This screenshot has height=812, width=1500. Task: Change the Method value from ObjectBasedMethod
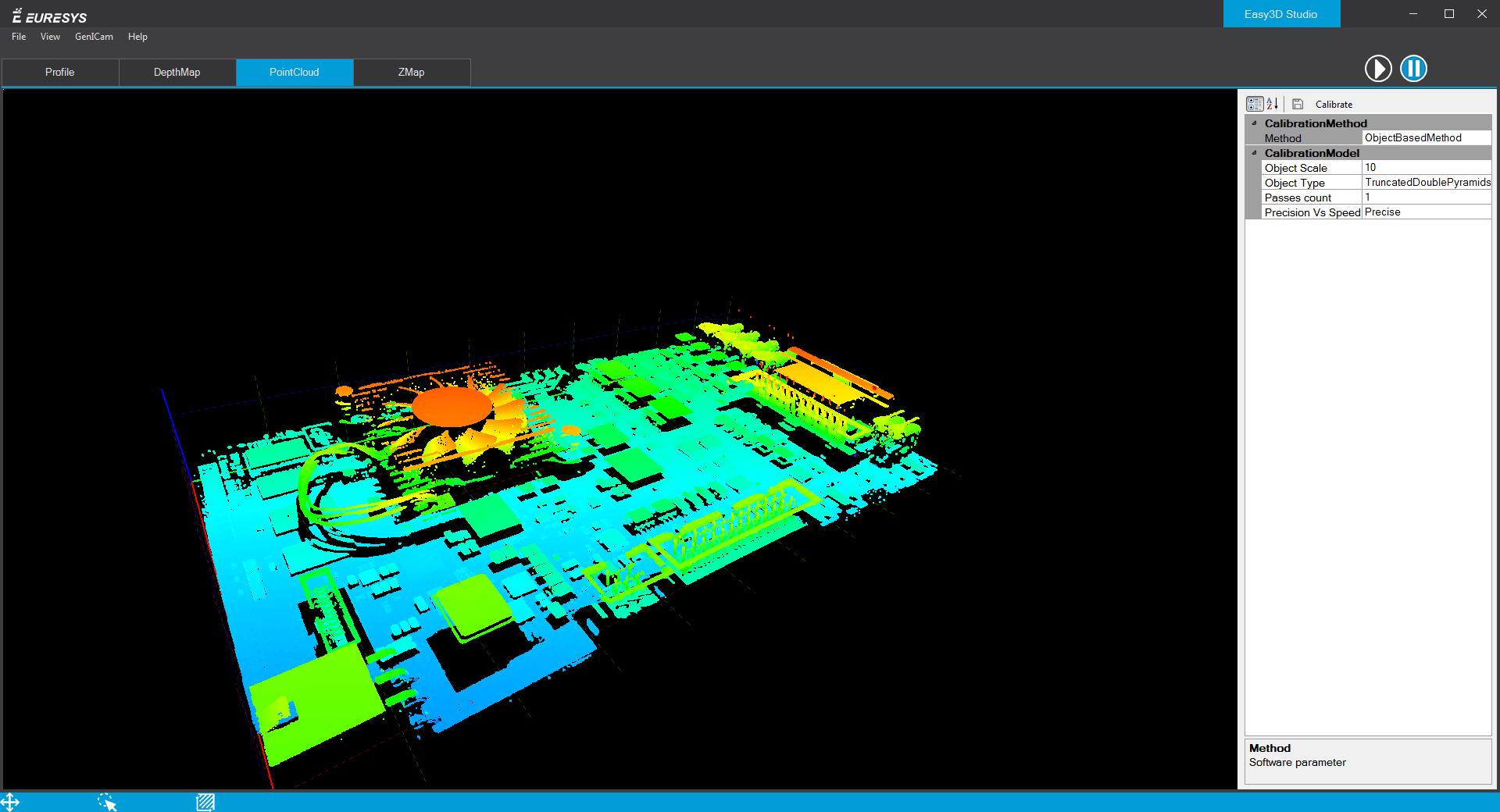1427,137
